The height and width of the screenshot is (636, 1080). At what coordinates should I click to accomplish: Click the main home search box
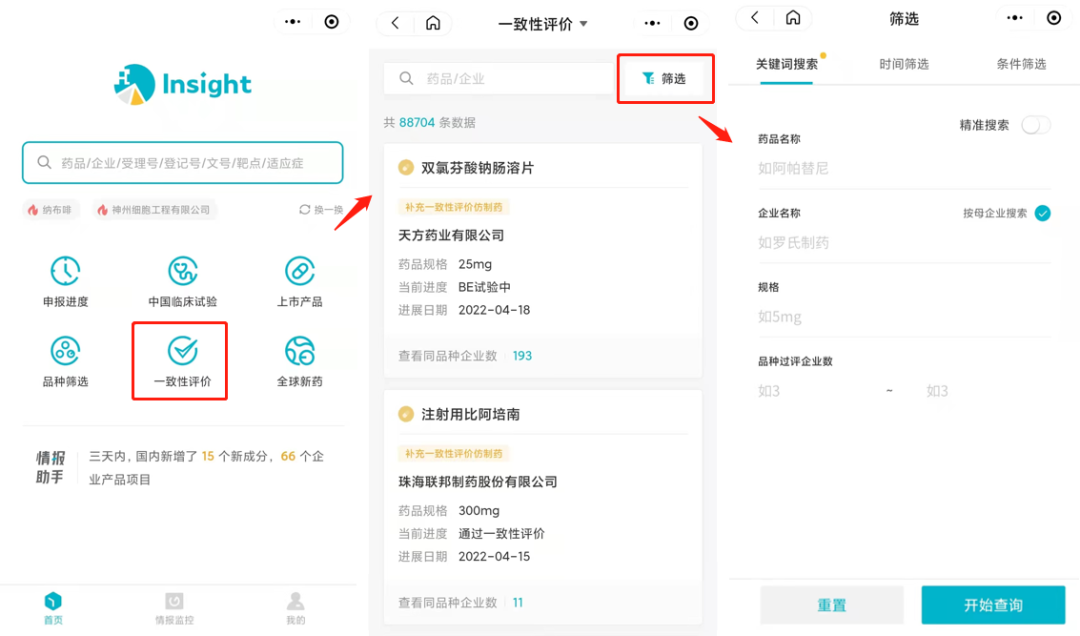coord(183,163)
